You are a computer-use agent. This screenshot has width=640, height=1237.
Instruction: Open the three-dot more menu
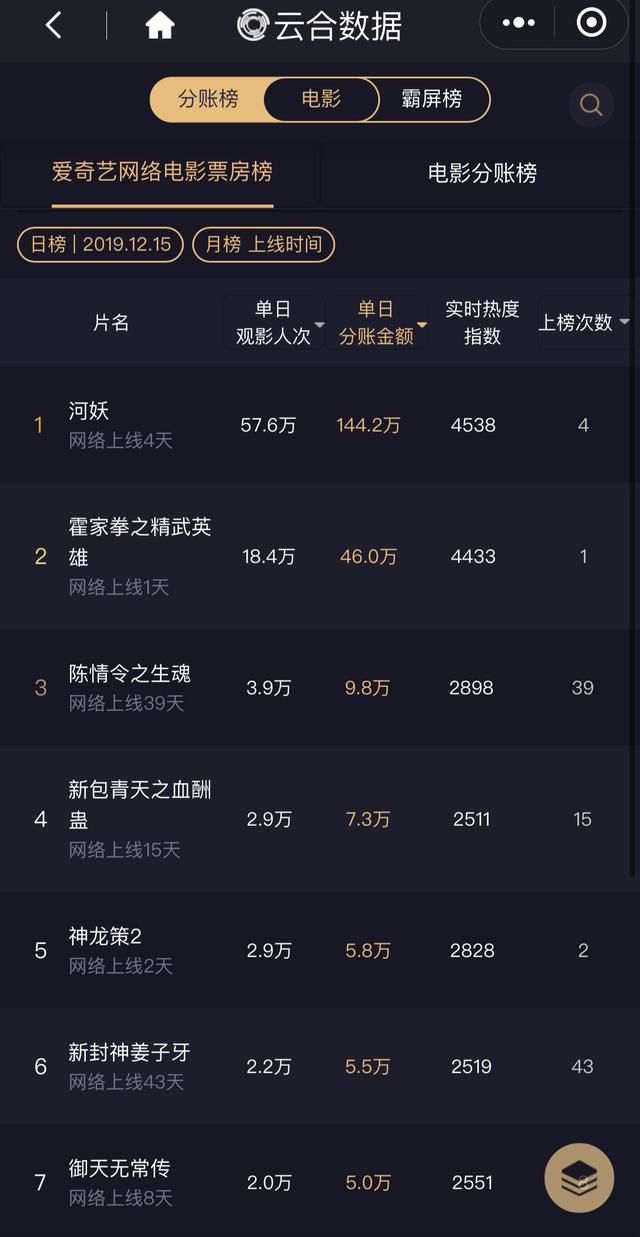[519, 23]
